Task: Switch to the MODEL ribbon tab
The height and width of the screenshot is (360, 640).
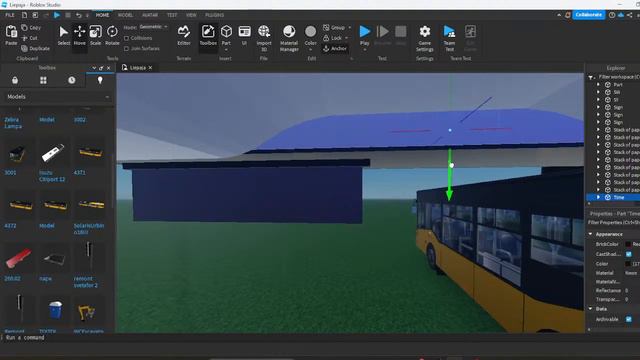Action: click(x=125, y=15)
